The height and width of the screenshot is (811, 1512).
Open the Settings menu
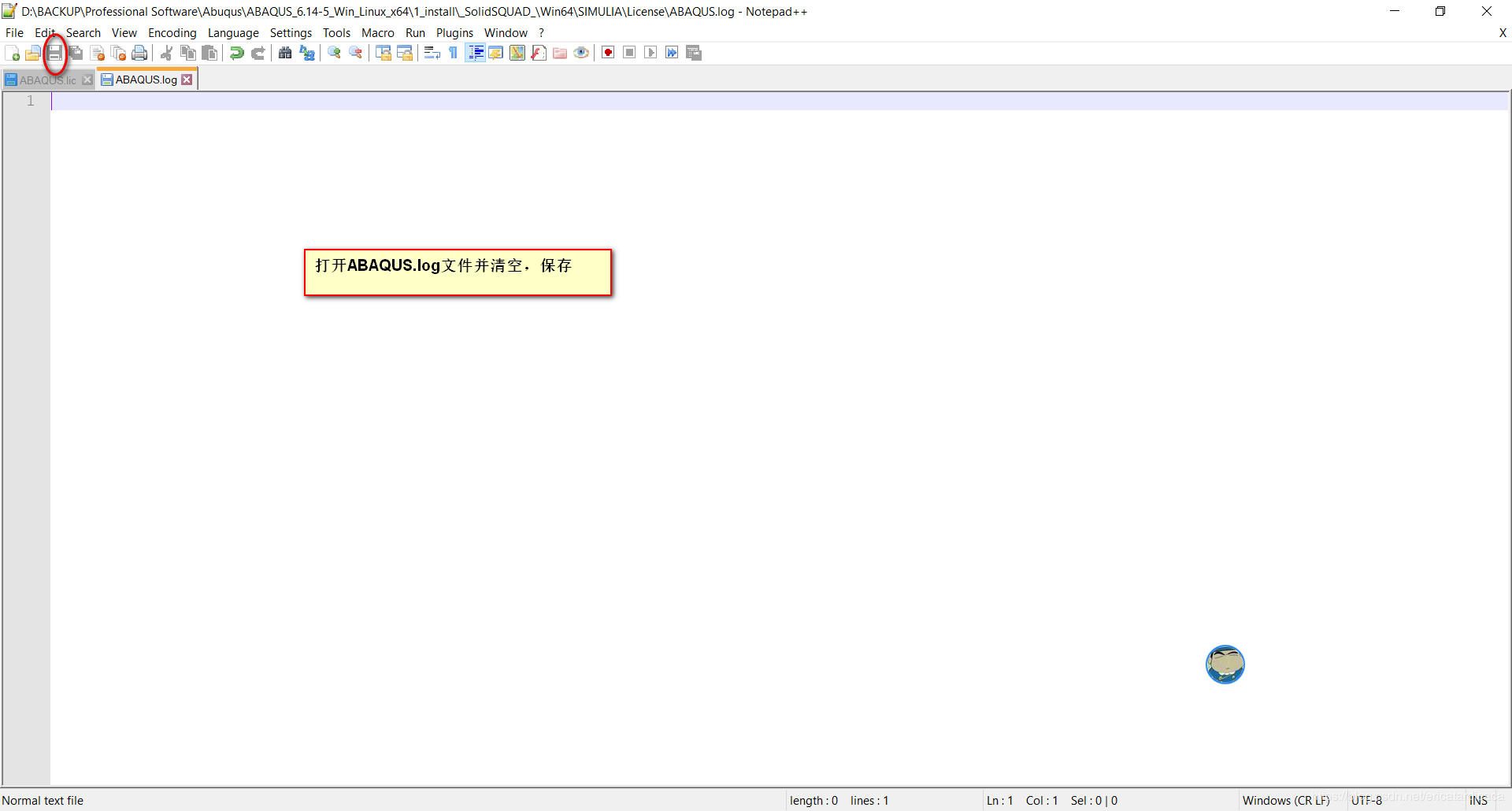coord(291,32)
